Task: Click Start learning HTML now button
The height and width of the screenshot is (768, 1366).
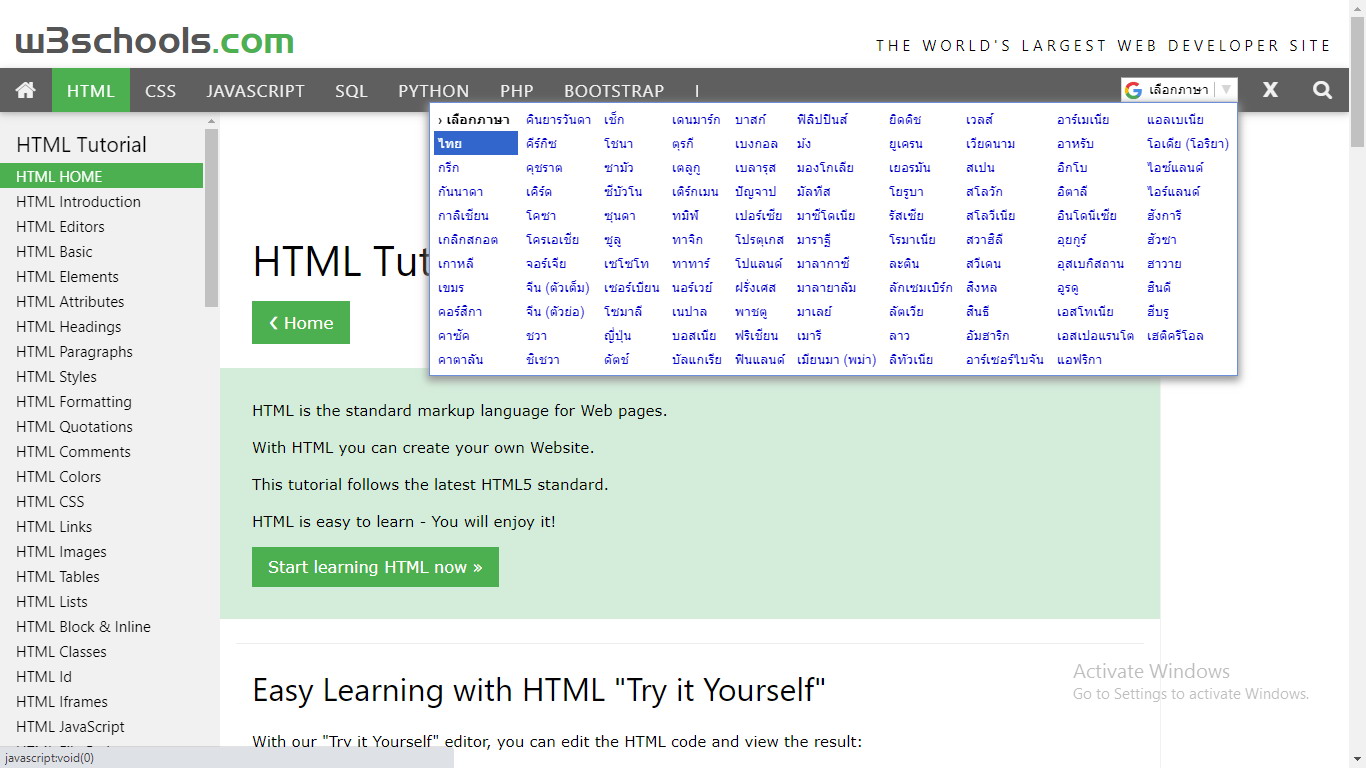Action: click(x=375, y=567)
